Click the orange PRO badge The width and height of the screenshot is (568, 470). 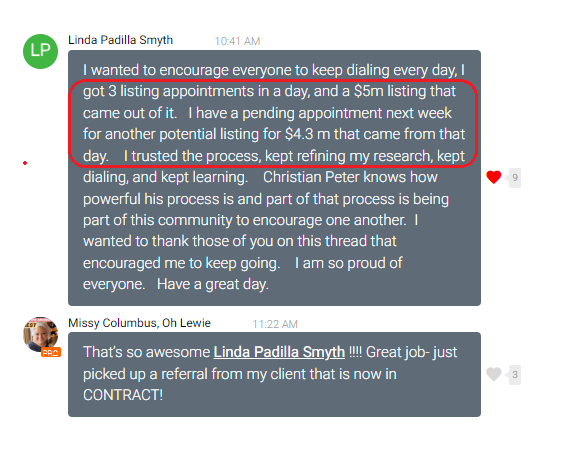51,352
